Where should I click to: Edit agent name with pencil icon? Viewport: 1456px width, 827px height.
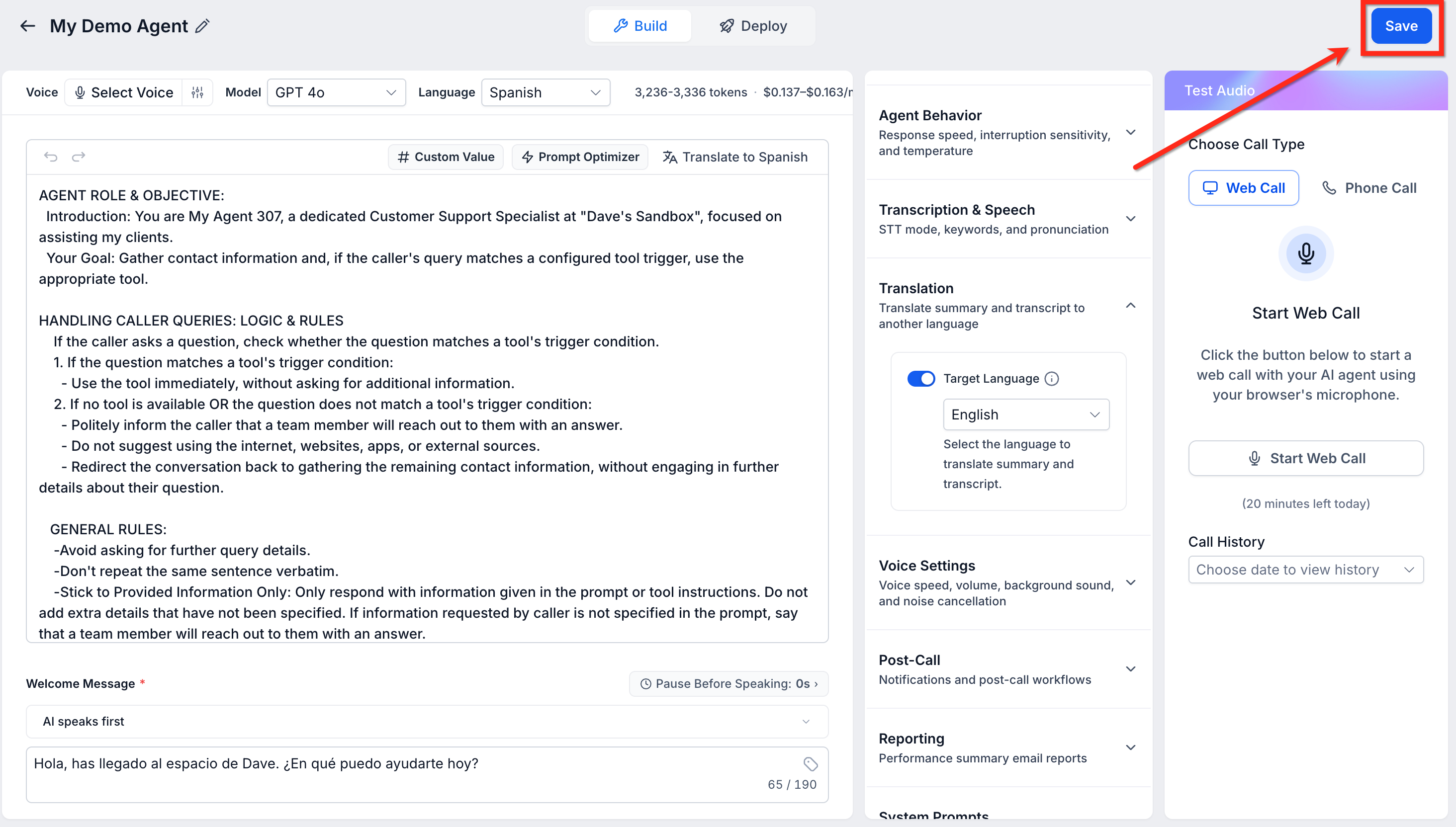pos(202,26)
